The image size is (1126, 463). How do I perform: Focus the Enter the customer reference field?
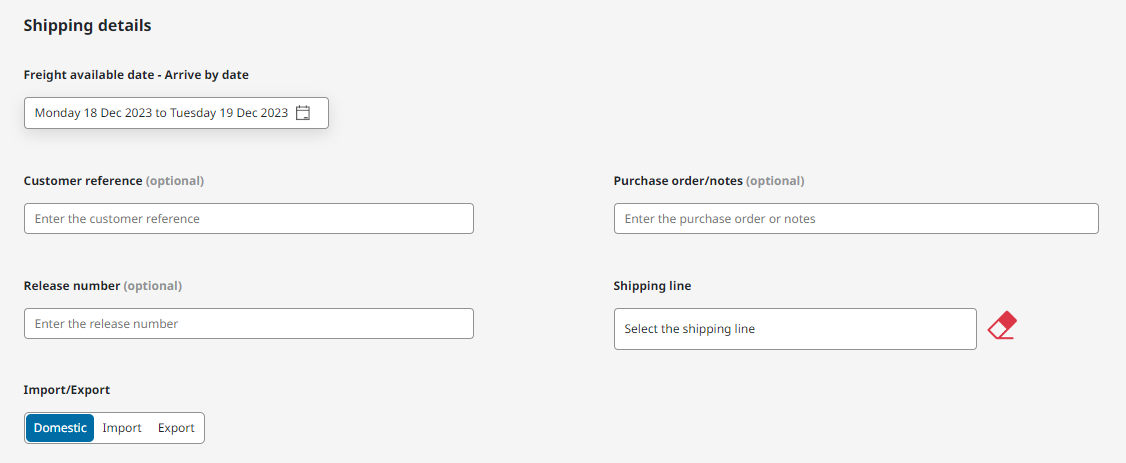248,219
